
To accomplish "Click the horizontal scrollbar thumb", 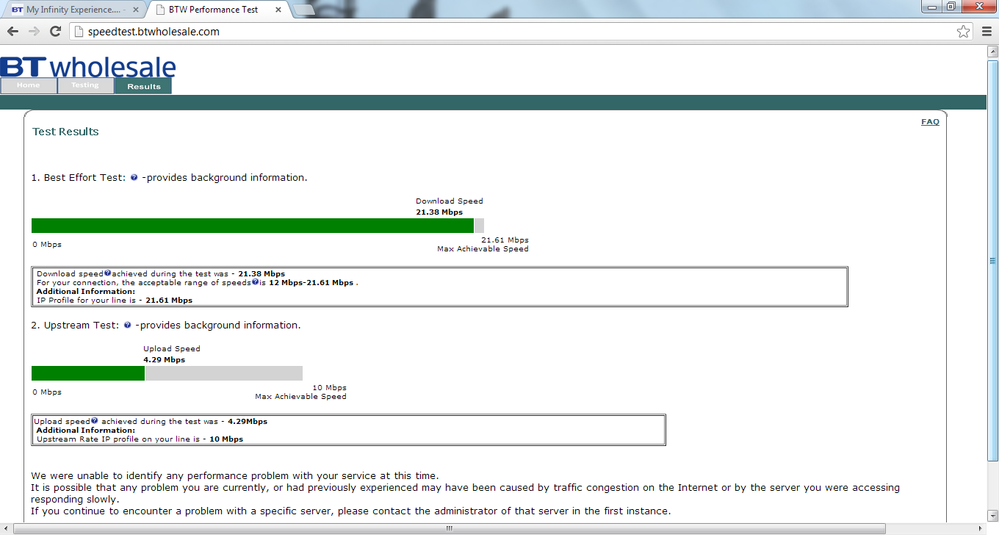I will pos(449,529).
